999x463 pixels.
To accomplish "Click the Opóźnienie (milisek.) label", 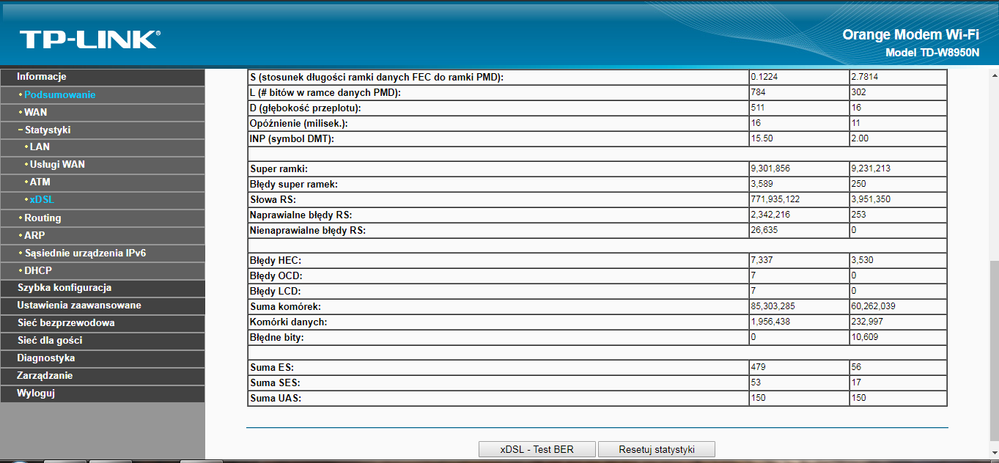I will tap(299, 123).
